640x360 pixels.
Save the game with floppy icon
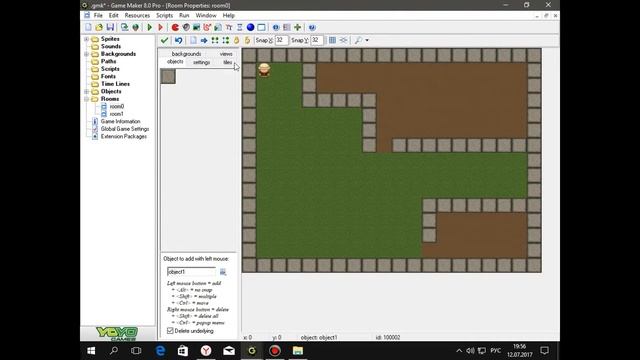pos(110,27)
